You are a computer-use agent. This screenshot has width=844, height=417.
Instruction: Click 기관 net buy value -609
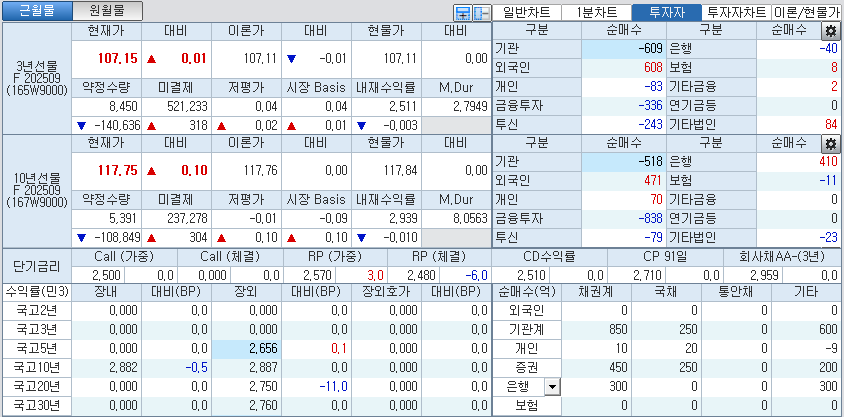(x=650, y=49)
